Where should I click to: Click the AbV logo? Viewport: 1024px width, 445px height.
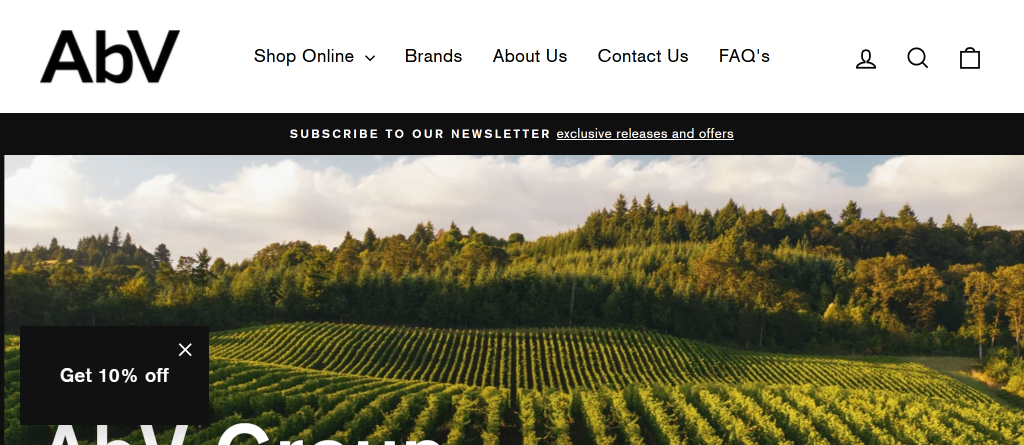[x=110, y=56]
